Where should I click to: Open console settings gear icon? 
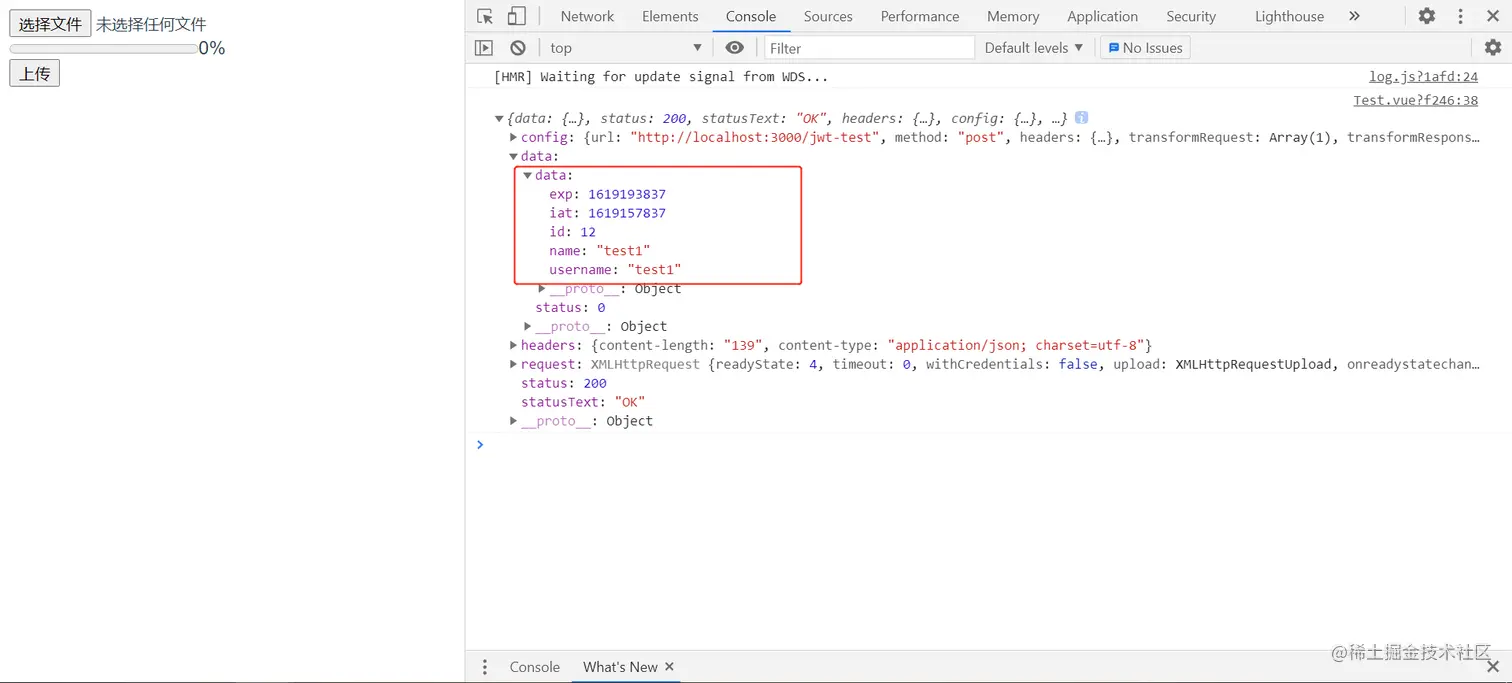pyautogui.click(x=1492, y=48)
